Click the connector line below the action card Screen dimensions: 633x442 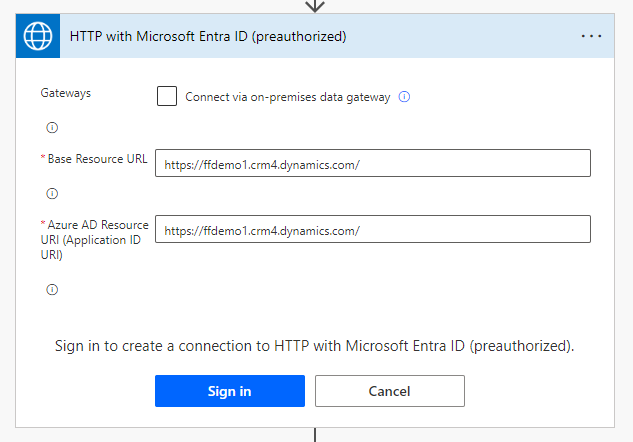[x=315, y=435]
